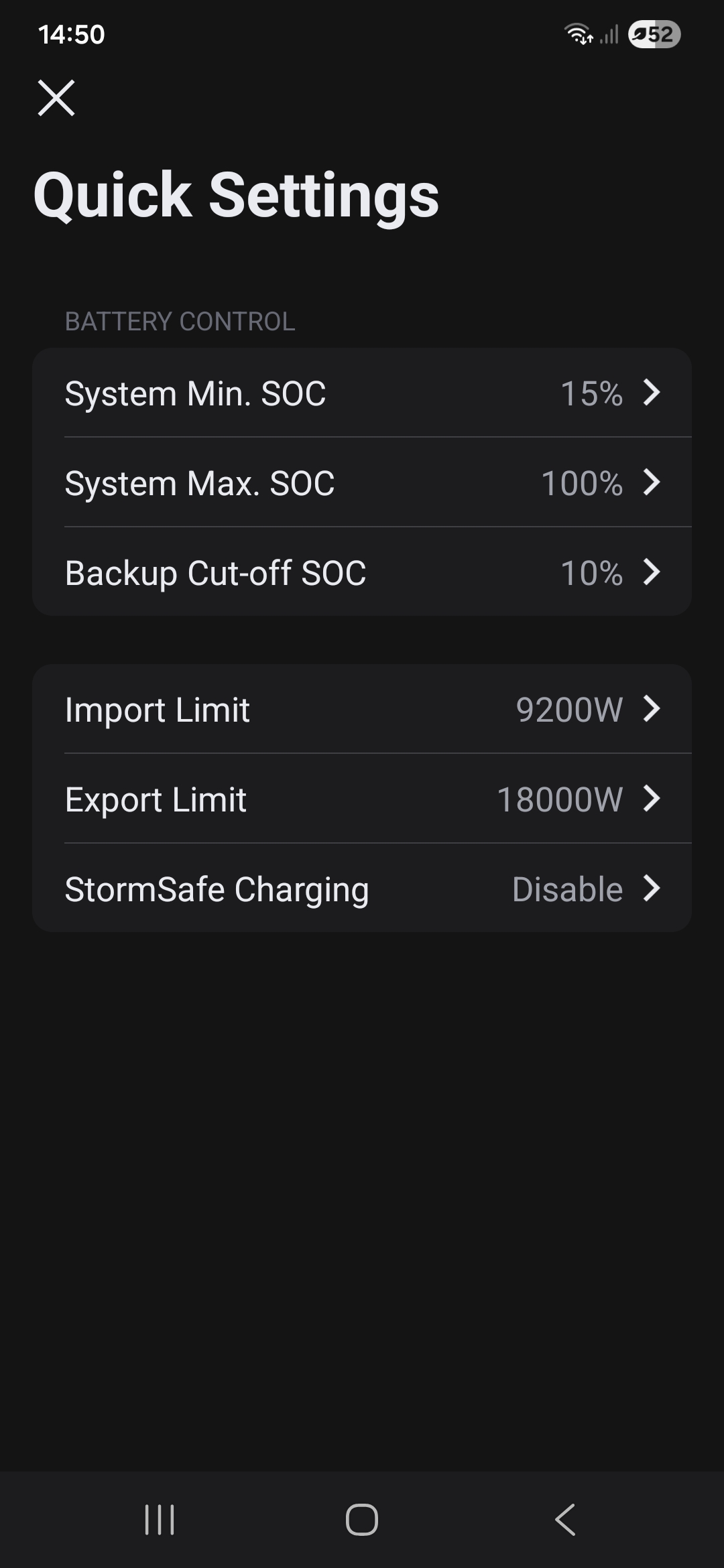Open Backup Cut-off SOC setting
This screenshot has width=724, height=1568.
pos(215,573)
